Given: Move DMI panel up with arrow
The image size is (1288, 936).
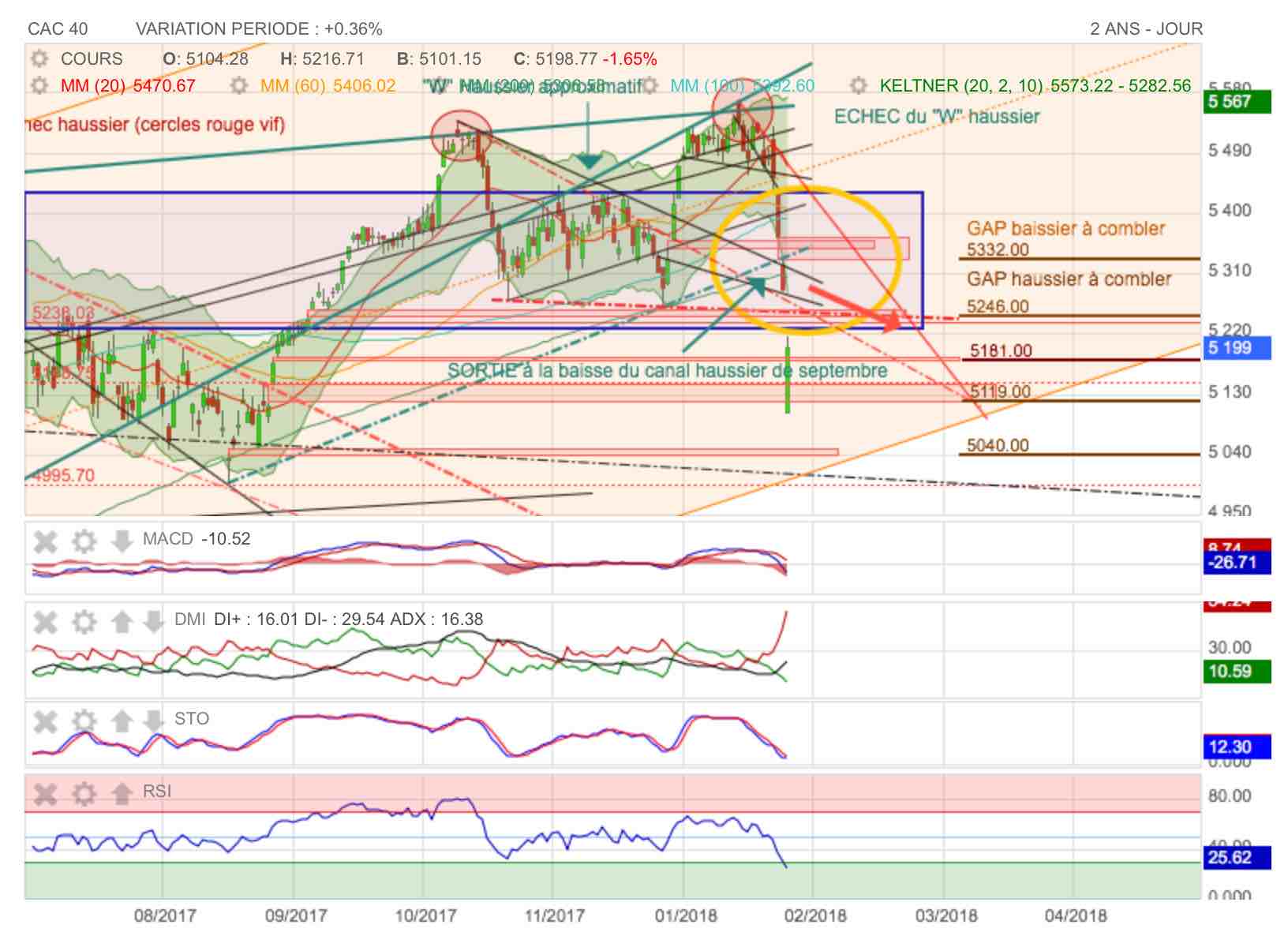Looking at the screenshot, I should click(x=122, y=622).
